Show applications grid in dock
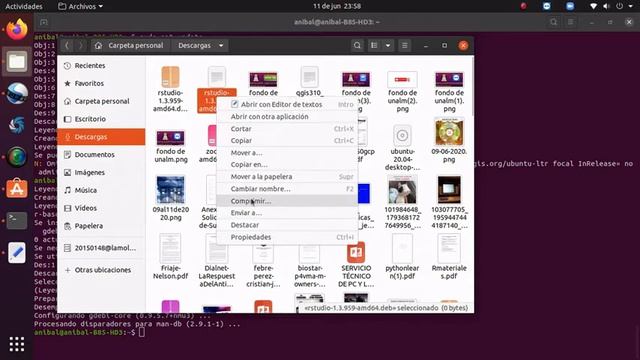 click(17, 344)
